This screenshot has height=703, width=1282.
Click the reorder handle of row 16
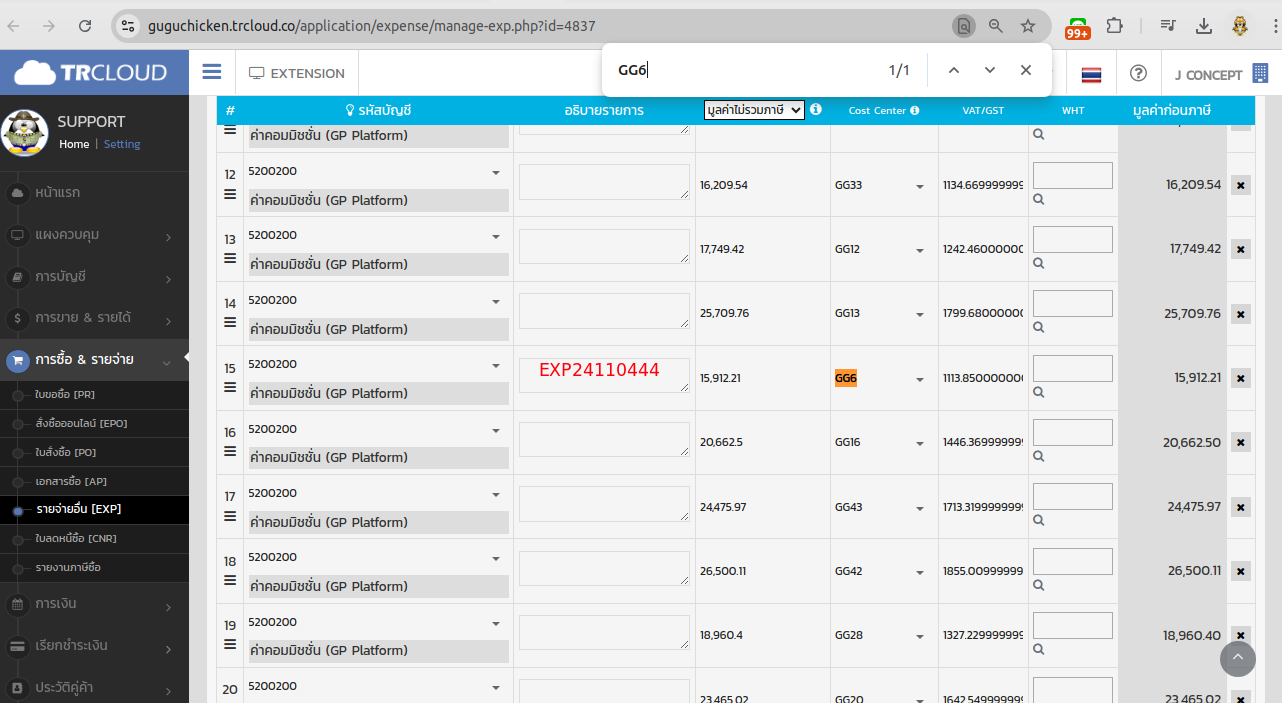pyautogui.click(x=230, y=451)
